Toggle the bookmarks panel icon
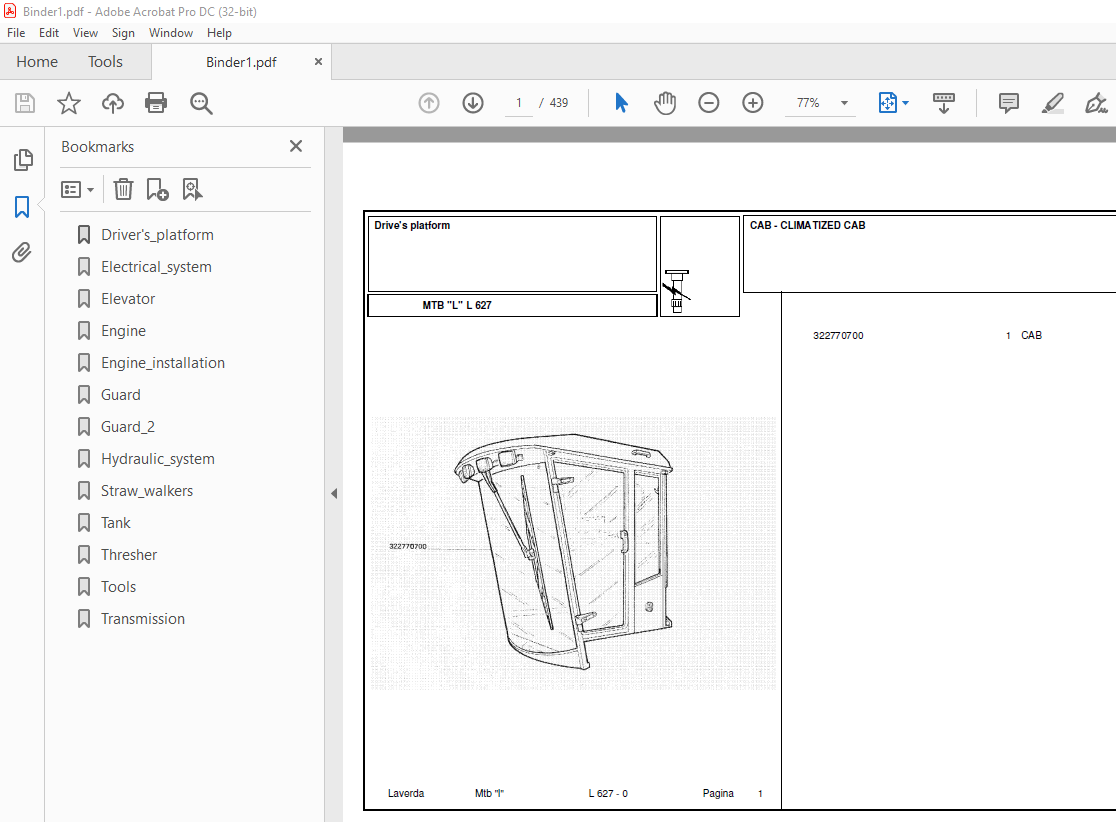This screenshot has height=822, width=1116. coord(22,207)
